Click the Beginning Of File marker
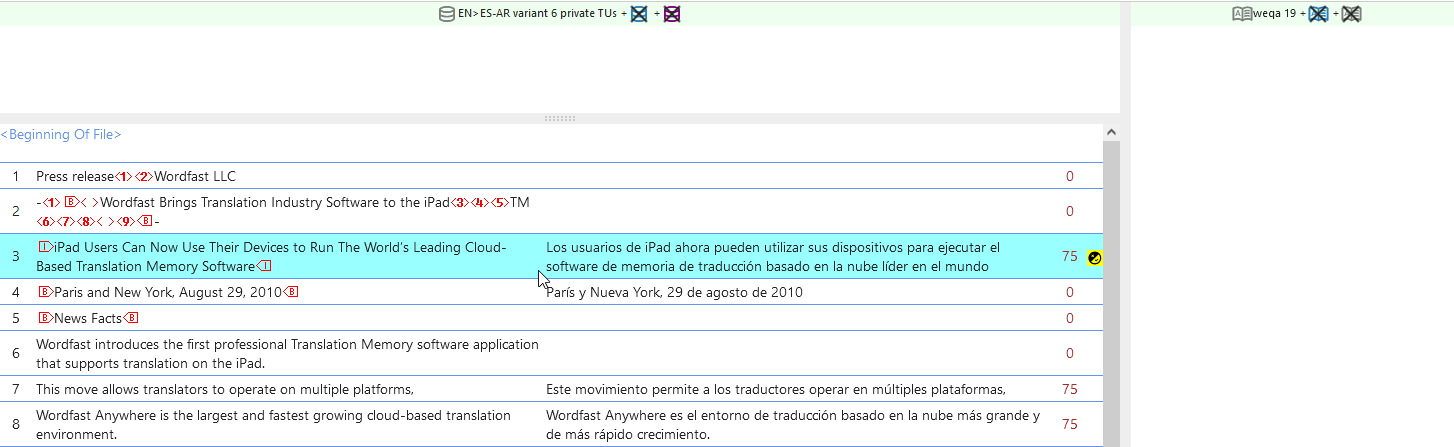Screen dimensions: 1454x447 (x=61, y=134)
